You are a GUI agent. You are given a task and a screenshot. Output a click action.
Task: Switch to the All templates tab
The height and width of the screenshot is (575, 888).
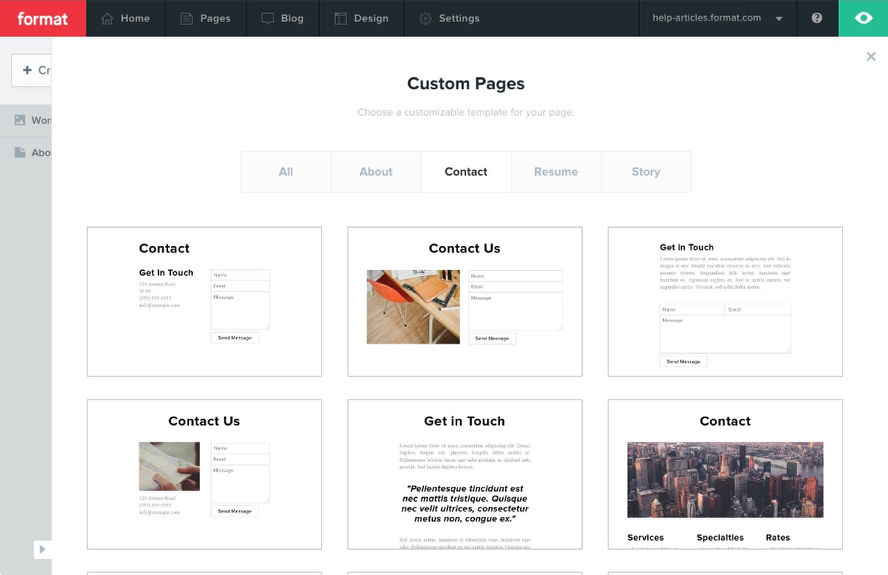pos(286,172)
